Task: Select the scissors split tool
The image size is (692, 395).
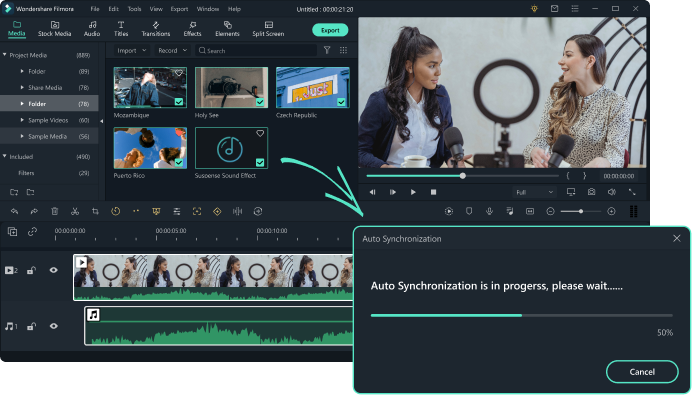Action: coord(75,211)
